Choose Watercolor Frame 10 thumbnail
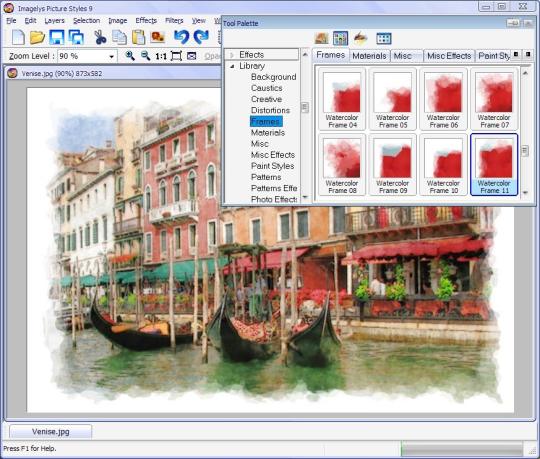The width and height of the screenshot is (540, 459). pyautogui.click(x=444, y=165)
